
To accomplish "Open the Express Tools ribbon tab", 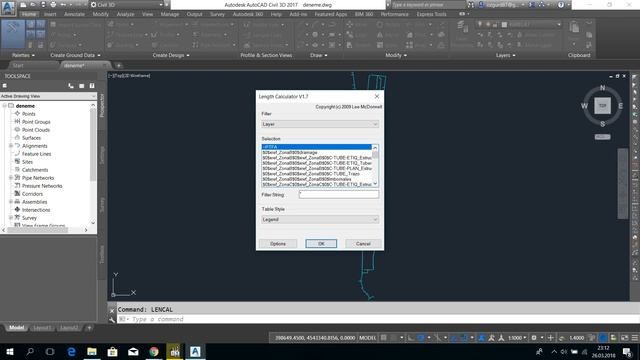I will pyautogui.click(x=431, y=14).
